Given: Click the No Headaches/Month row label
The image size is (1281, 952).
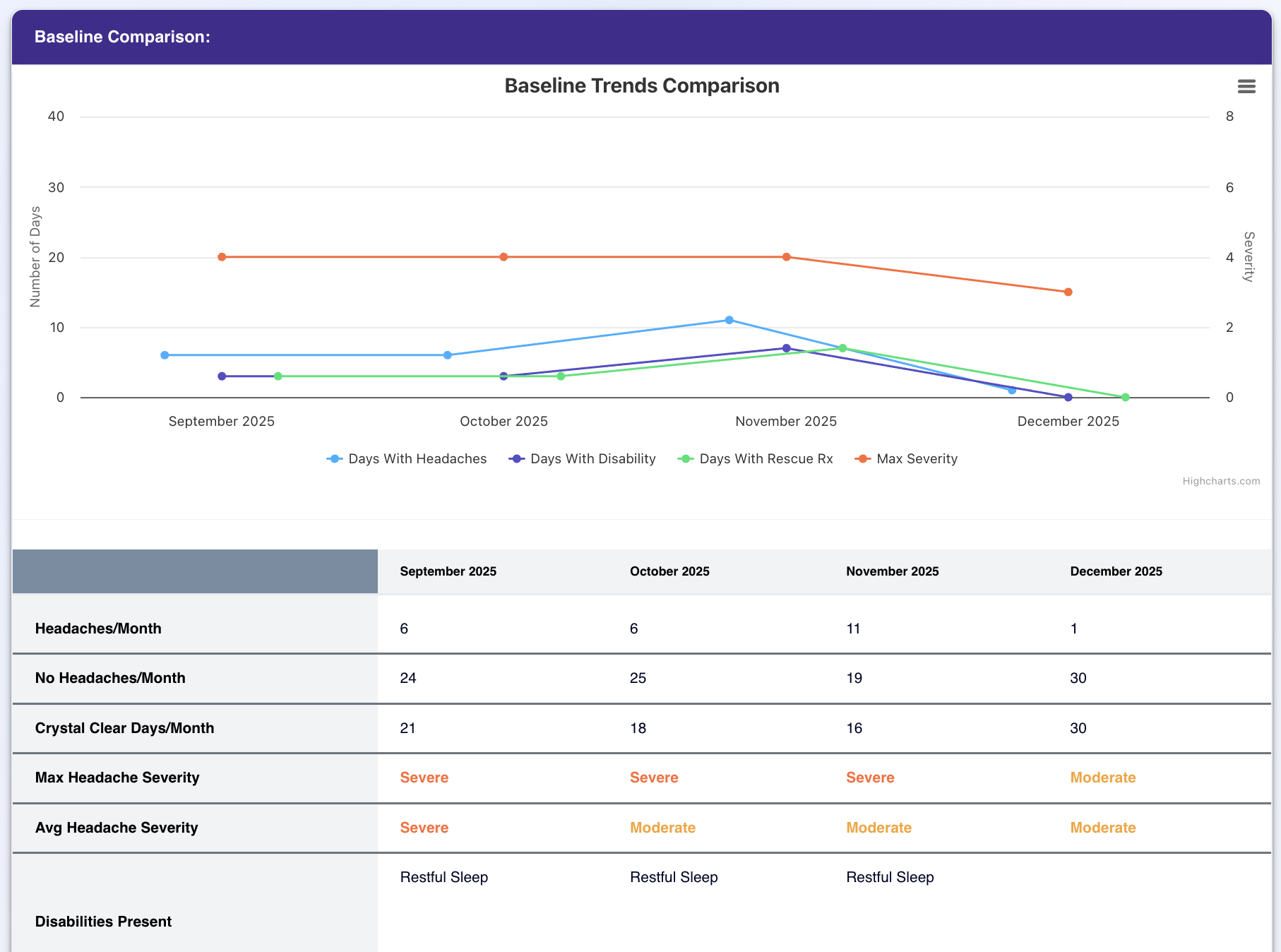Looking at the screenshot, I should [x=110, y=678].
